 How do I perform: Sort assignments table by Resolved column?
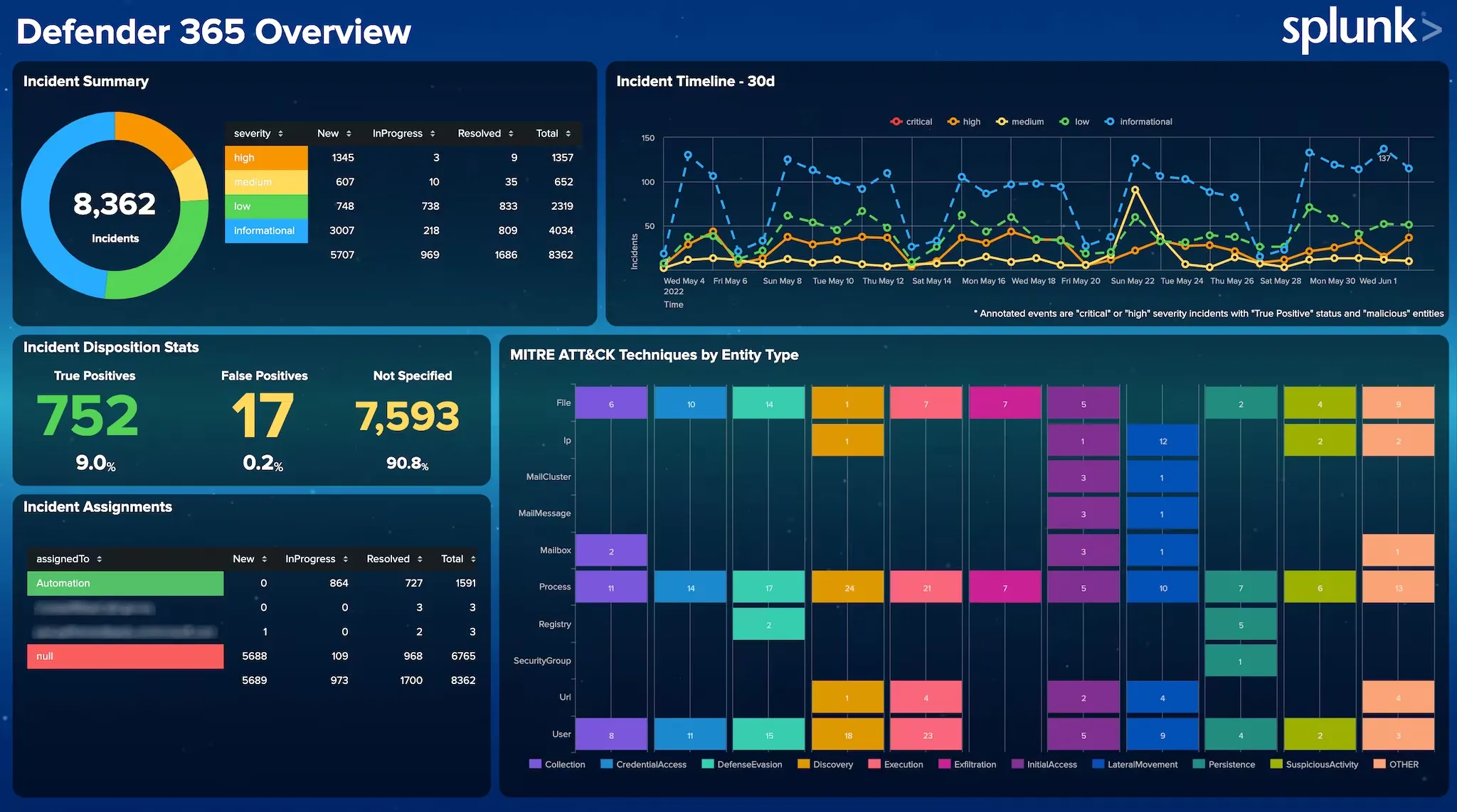[394, 559]
